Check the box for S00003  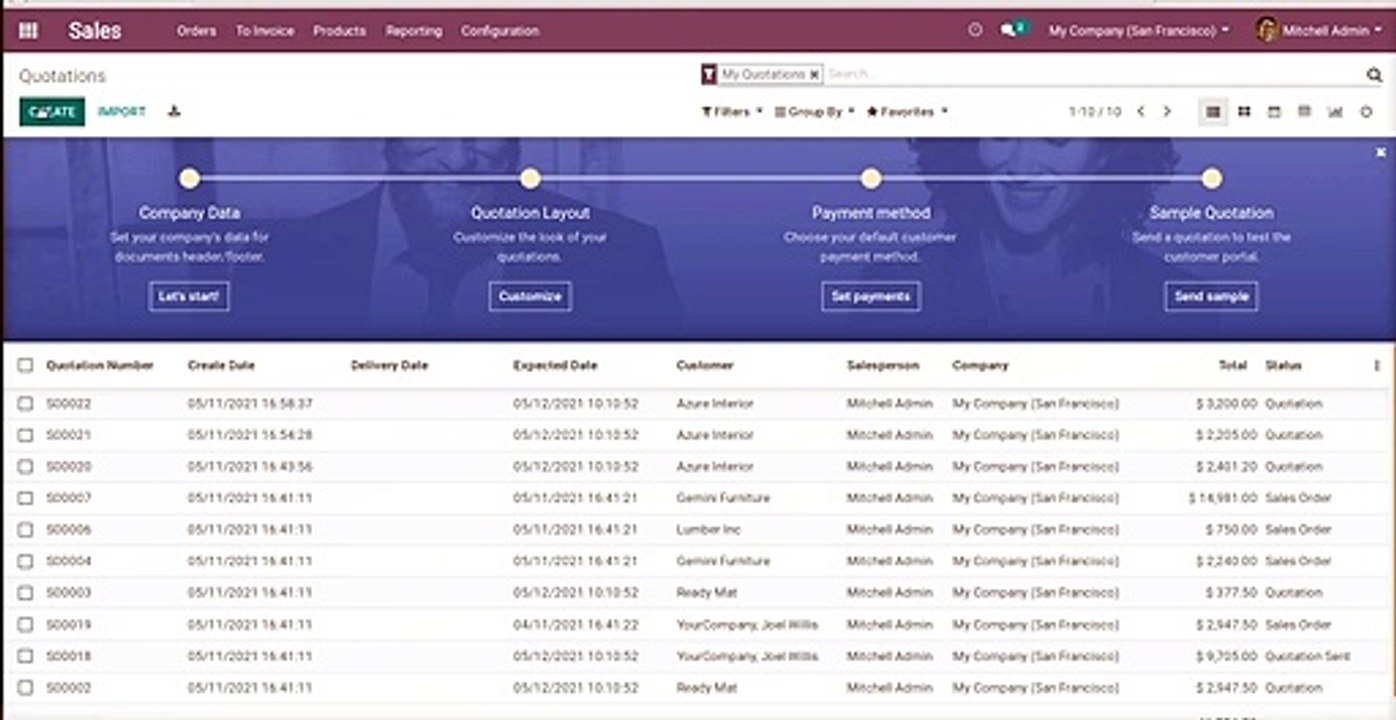coord(25,593)
